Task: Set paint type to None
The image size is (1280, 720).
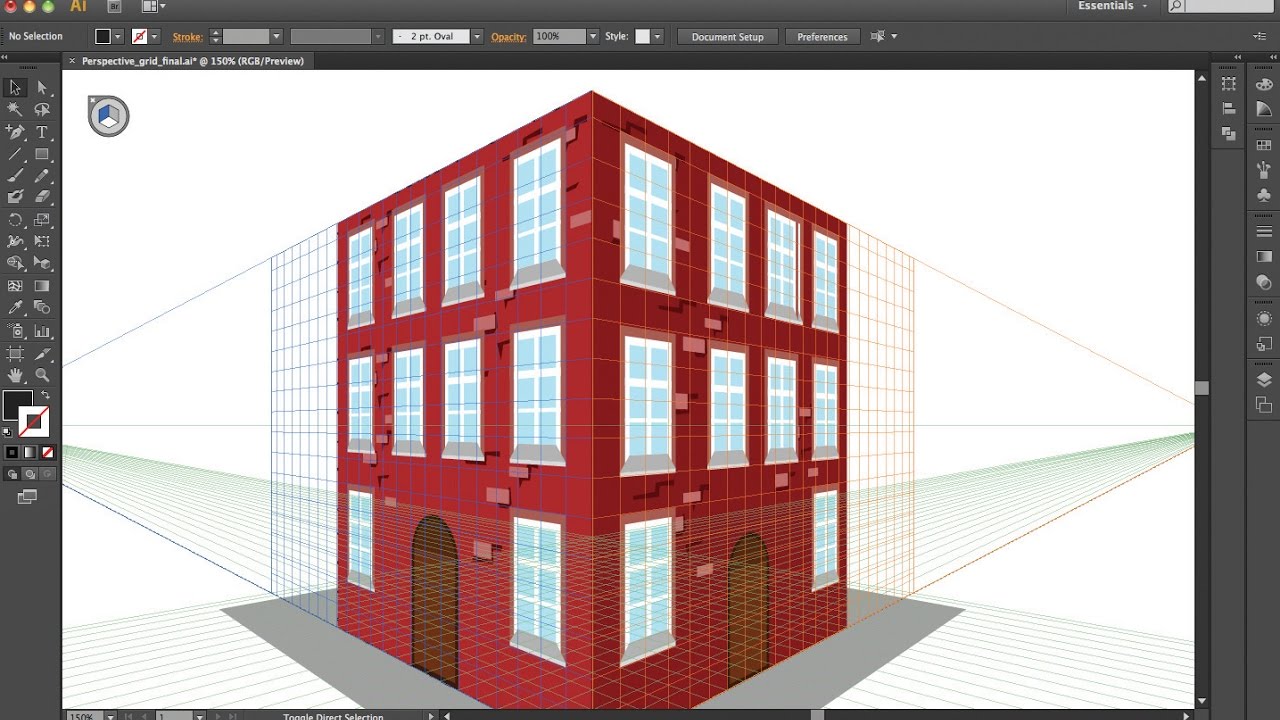Action: 47,453
